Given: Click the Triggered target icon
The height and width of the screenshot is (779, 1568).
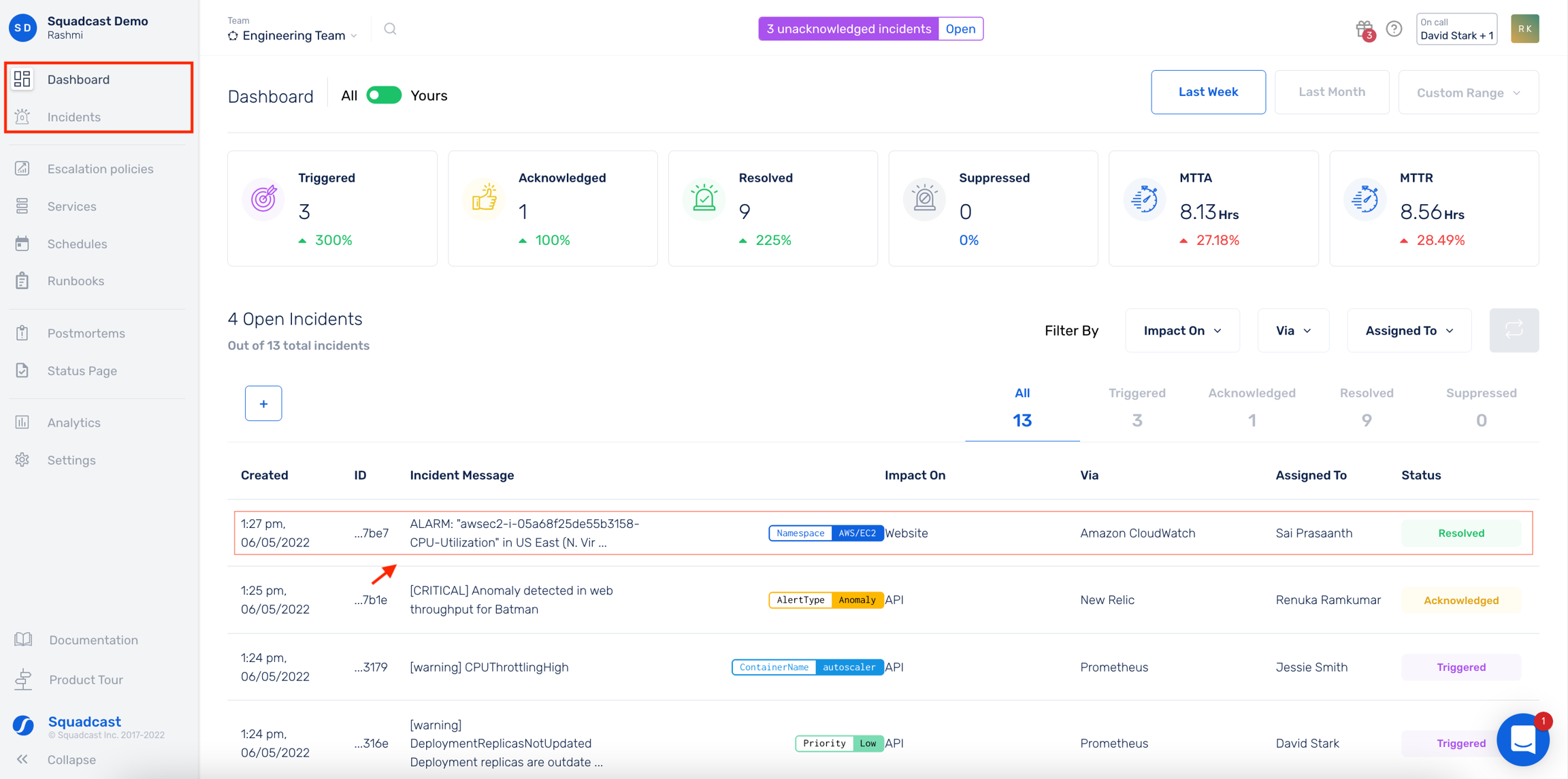Looking at the screenshot, I should pos(264,198).
